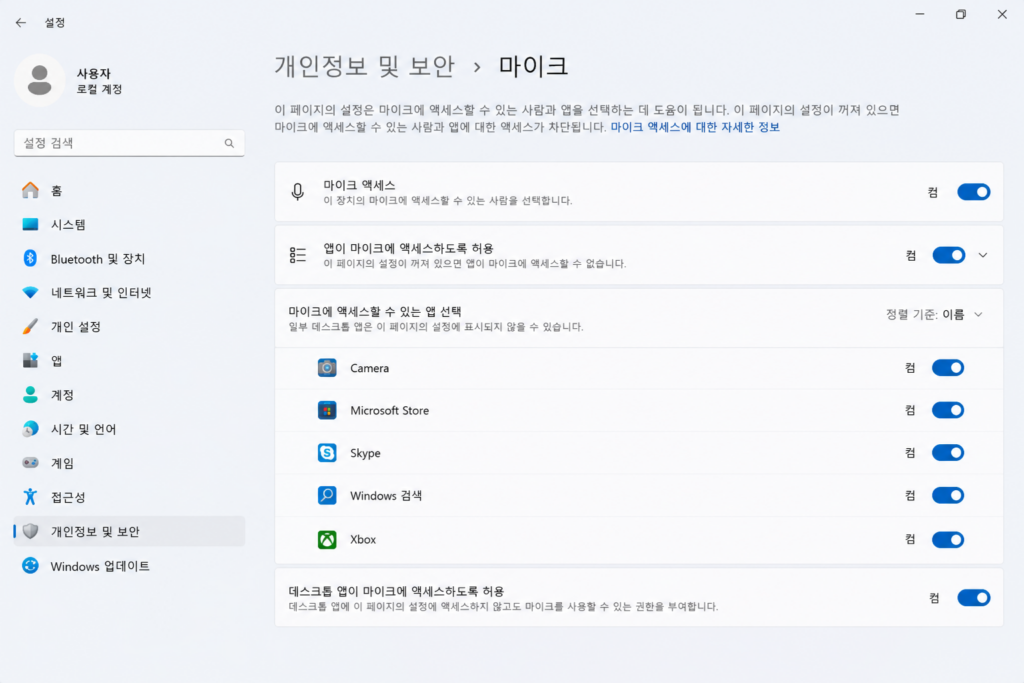Click the Camera app icon
The width and height of the screenshot is (1024, 683).
(x=327, y=368)
